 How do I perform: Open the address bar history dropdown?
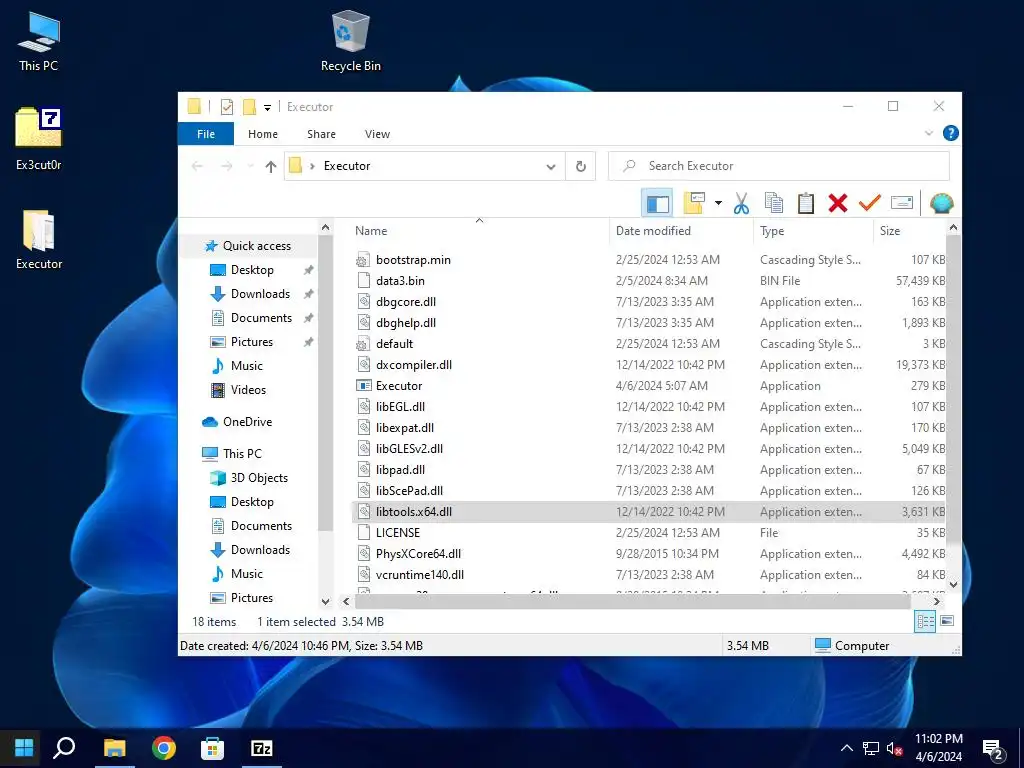pos(551,167)
